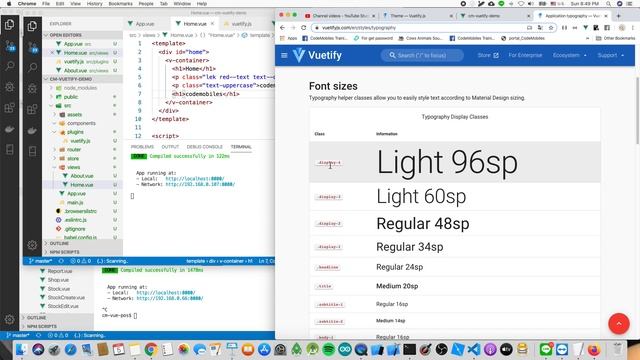Open the PROBLEMS panel tab

tap(142, 147)
